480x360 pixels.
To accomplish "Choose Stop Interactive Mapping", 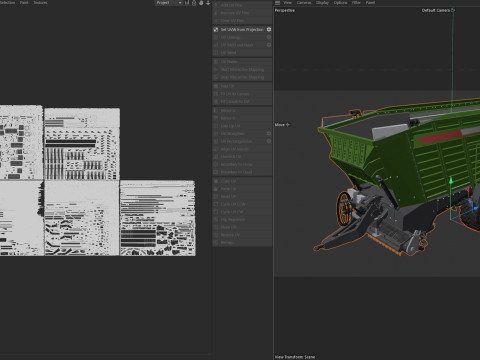I will [x=242, y=77].
